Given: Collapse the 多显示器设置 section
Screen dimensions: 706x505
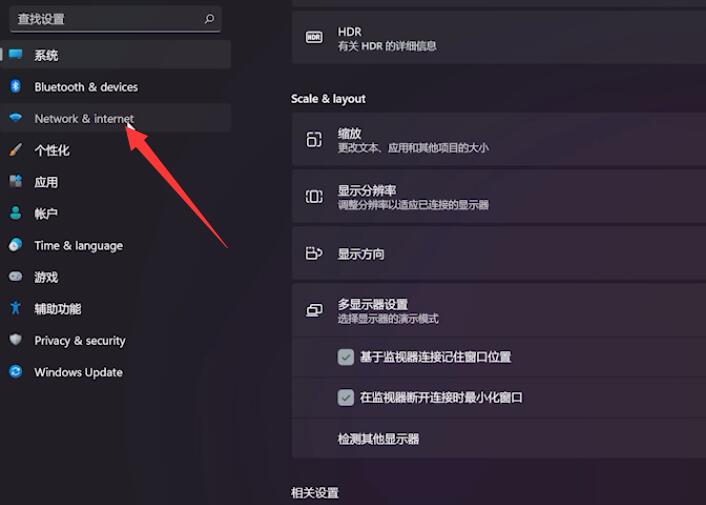Looking at the screenshot, I should (x=499, y=311).
